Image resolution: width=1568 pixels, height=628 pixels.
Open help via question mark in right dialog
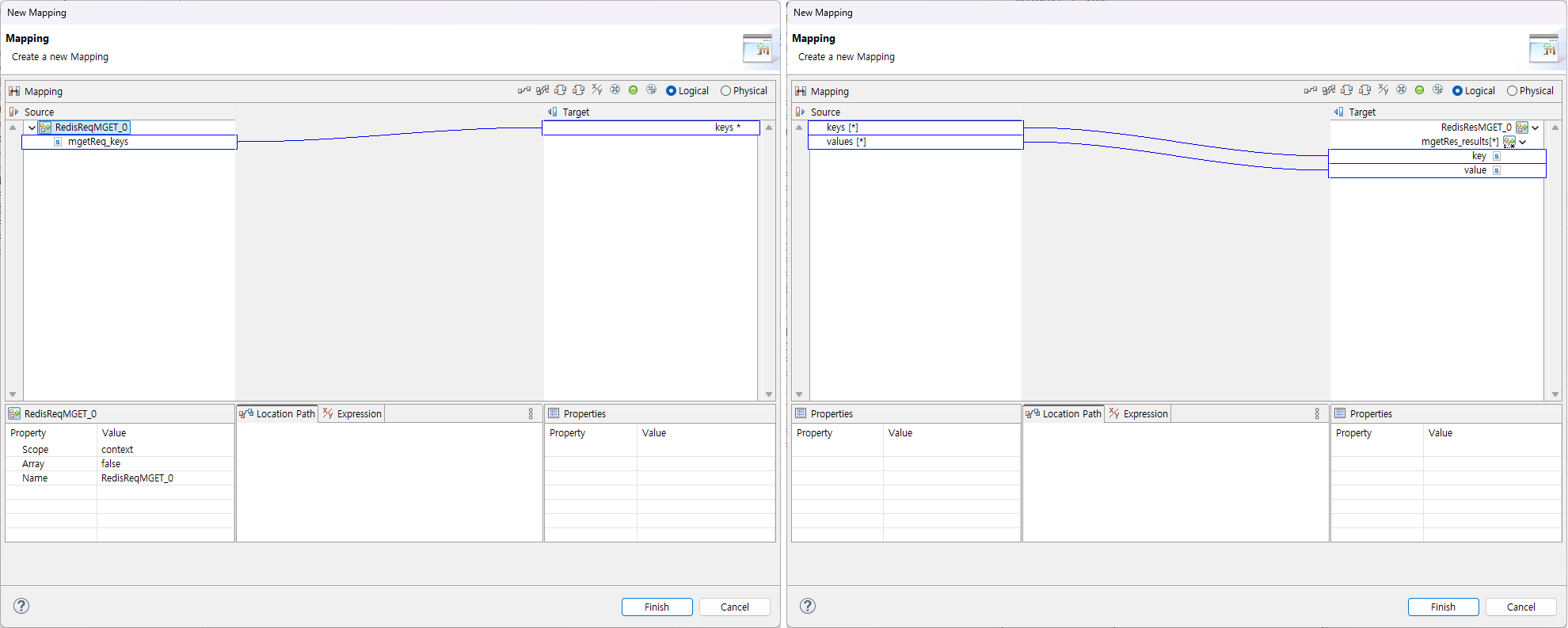click(x=808, y=606)
